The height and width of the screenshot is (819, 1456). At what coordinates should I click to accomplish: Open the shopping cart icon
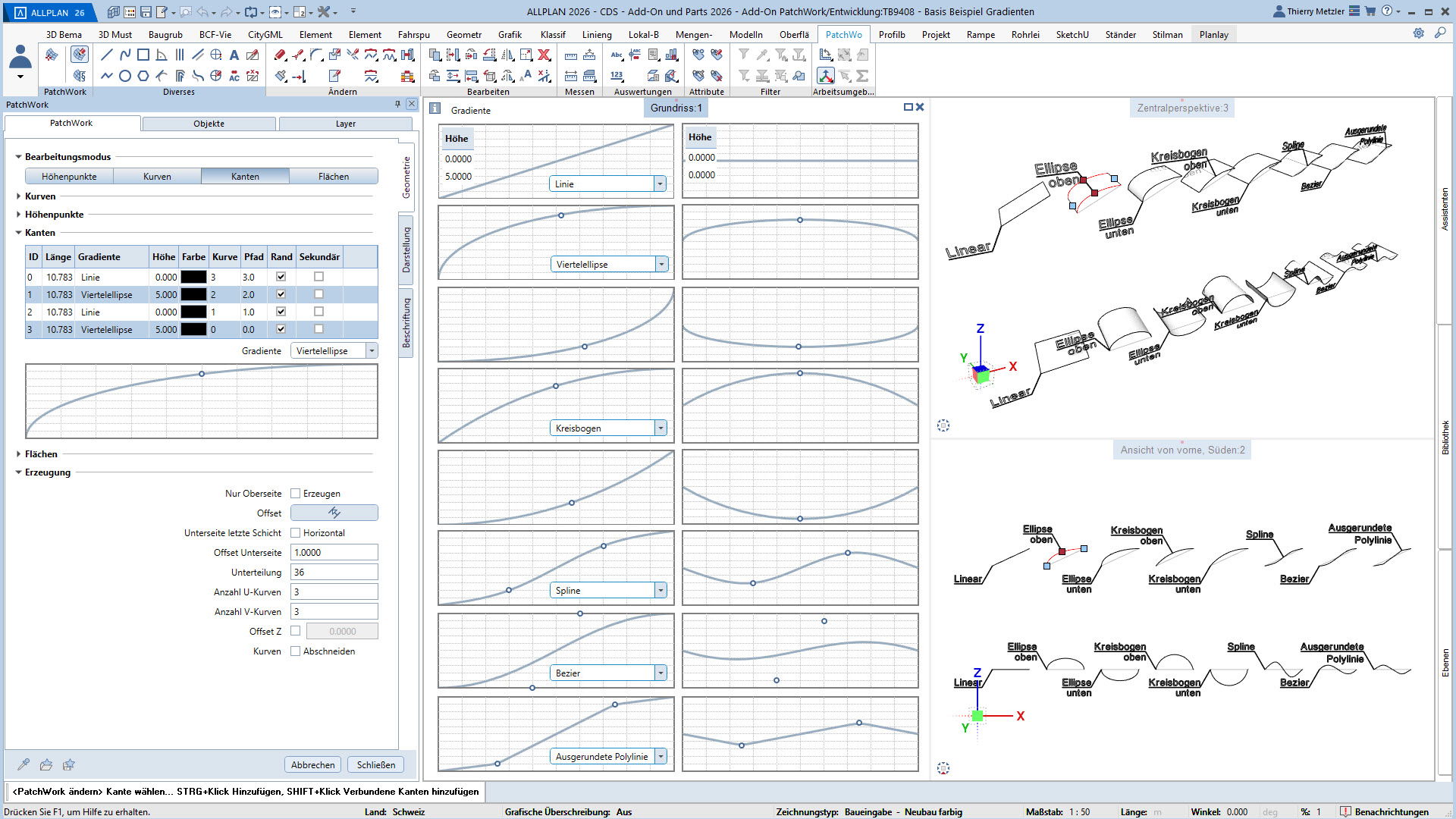tap(1370, 11)
